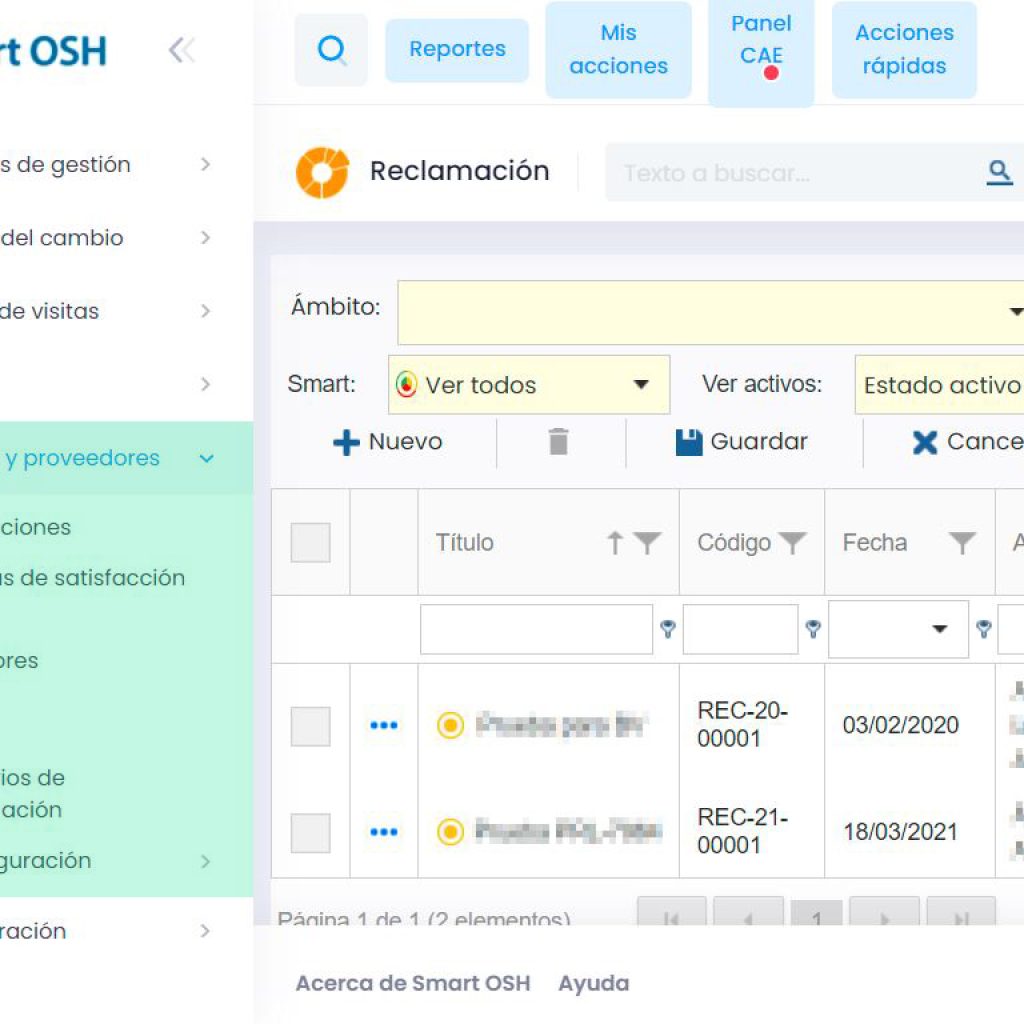1024x1024 pixels.
Task: Click the red notification dot on Panel CAE
Action: pyautogui.click(x=771, y=72)
